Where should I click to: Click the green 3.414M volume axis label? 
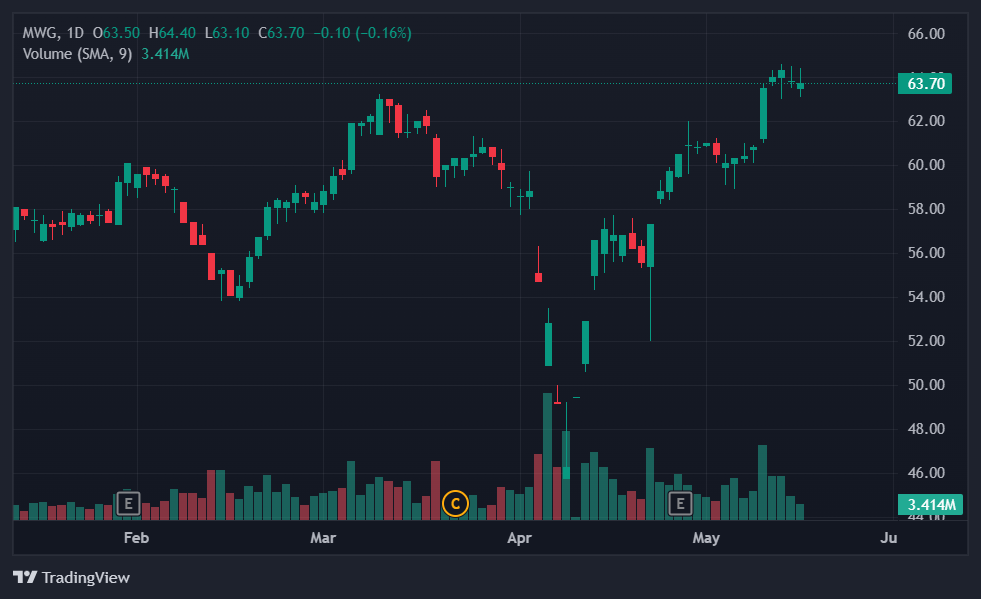[x=930, y=504]
